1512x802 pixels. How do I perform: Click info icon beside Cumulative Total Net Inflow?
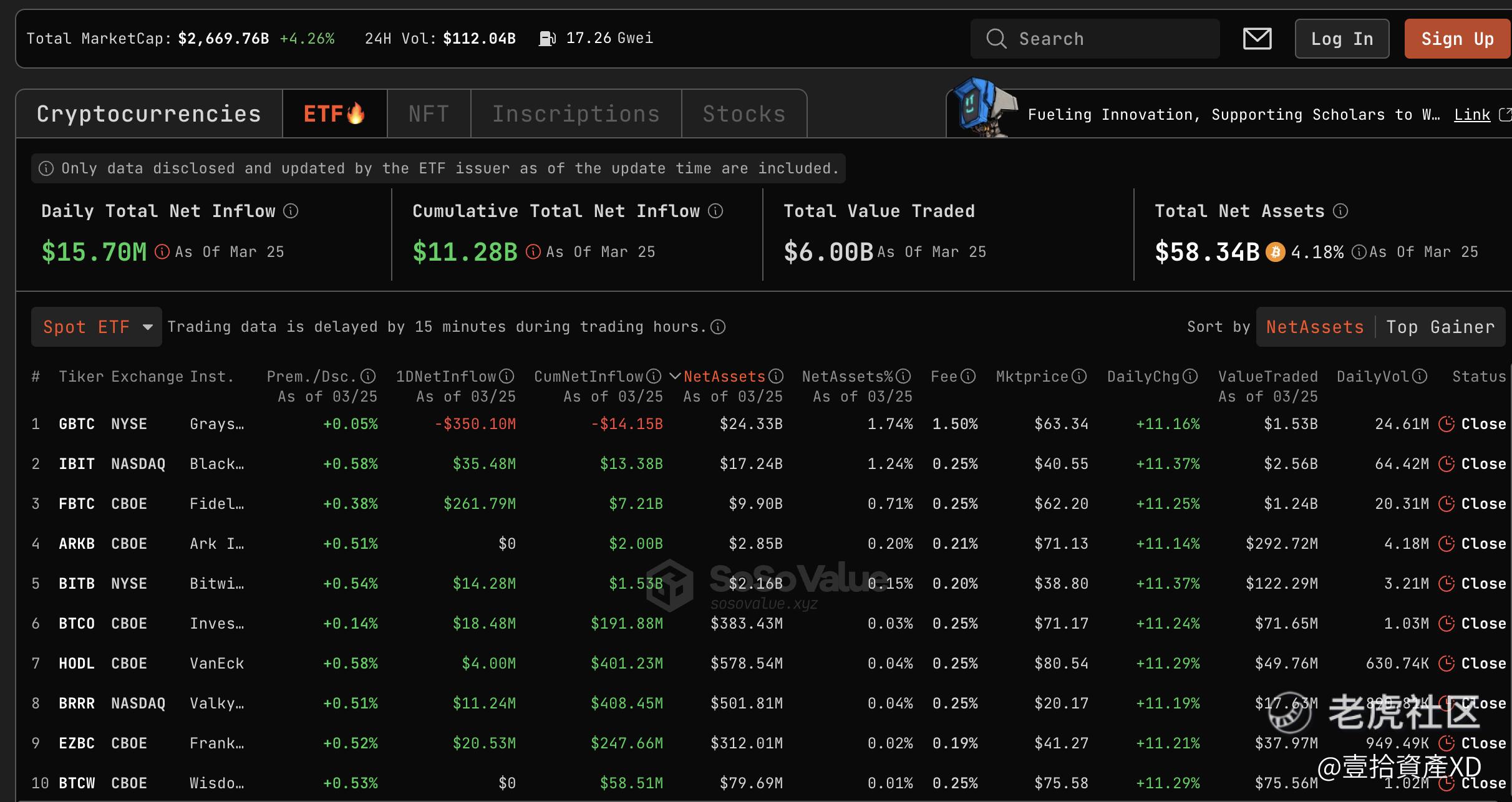[x=715, y=211]
